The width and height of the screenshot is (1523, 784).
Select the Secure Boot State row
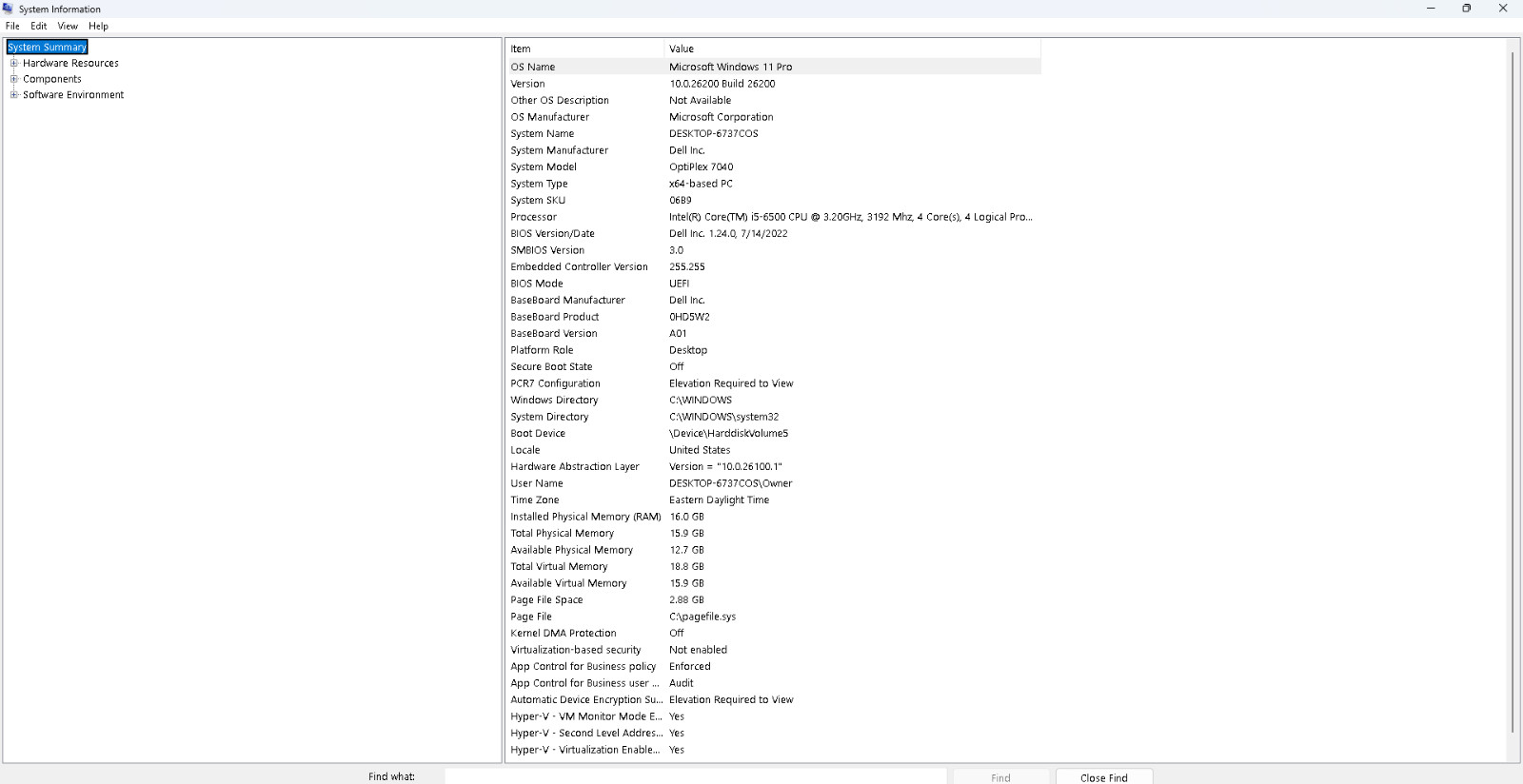(774, 366)
